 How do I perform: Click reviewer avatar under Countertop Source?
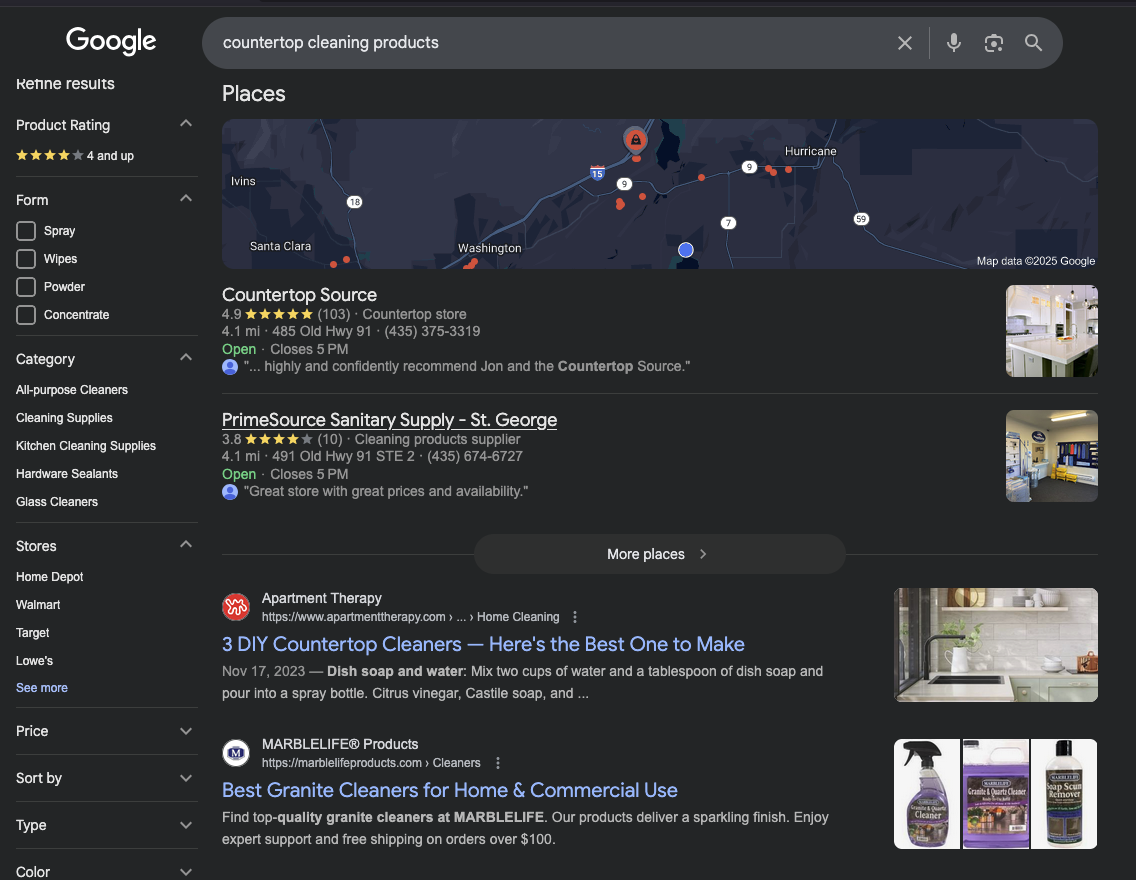click(x=230, y=366)
